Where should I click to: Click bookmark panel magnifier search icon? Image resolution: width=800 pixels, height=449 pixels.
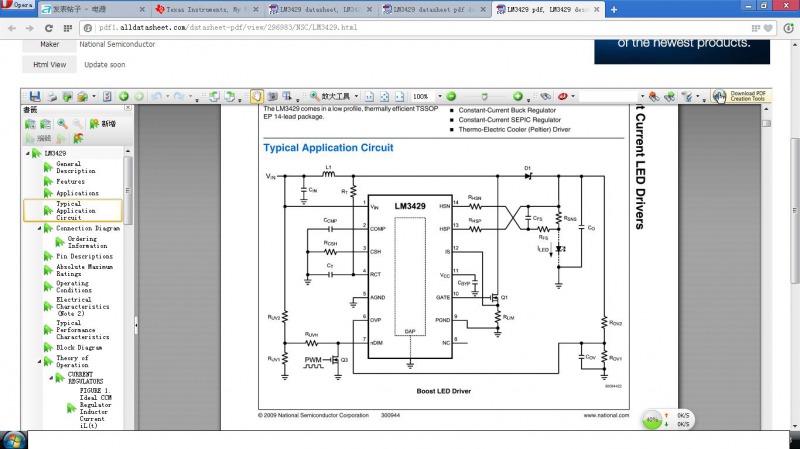tap(62, 124)
